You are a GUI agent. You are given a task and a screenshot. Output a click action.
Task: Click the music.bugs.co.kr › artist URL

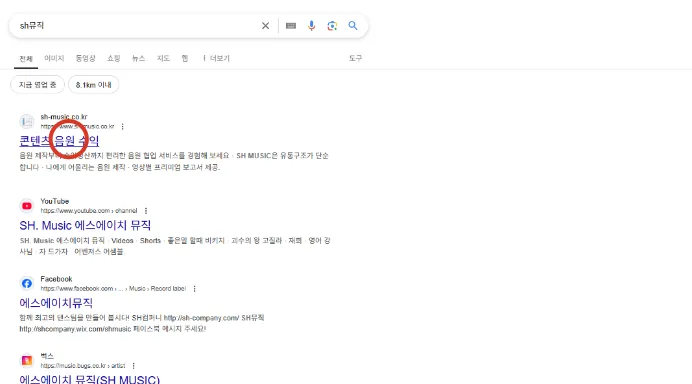pyautogui.click(x=83, y=366)
